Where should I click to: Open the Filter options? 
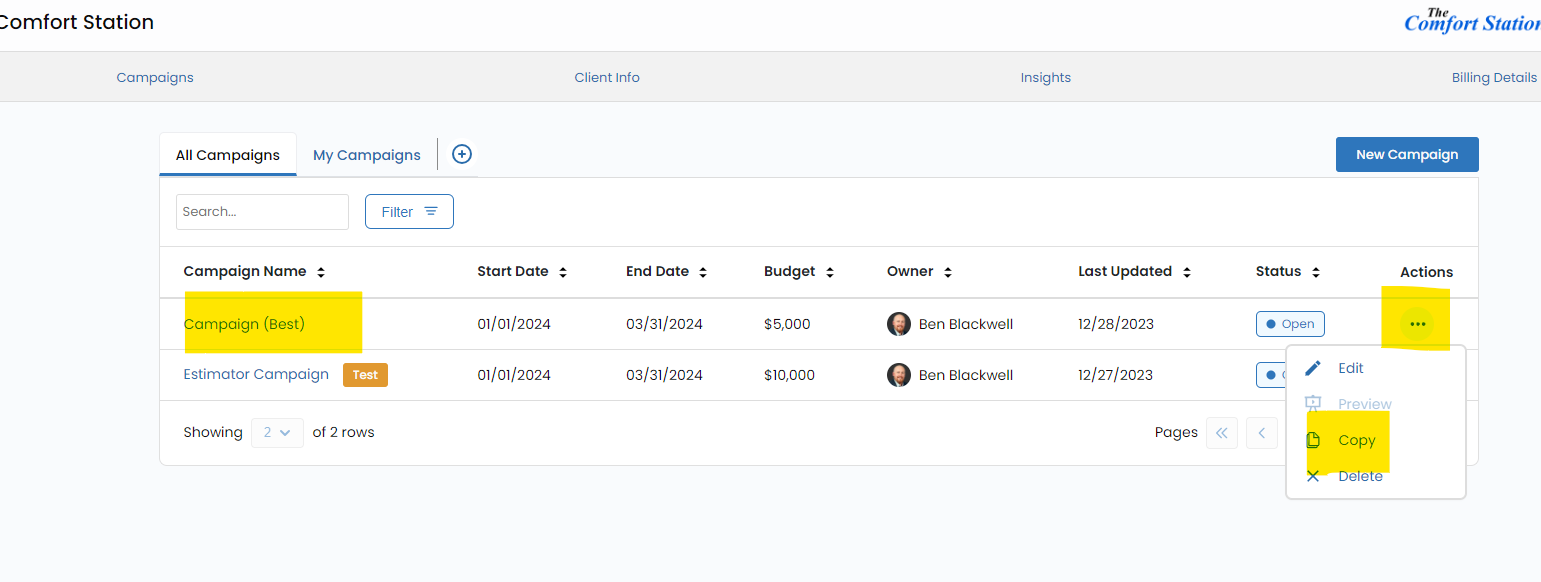point(409,212)
